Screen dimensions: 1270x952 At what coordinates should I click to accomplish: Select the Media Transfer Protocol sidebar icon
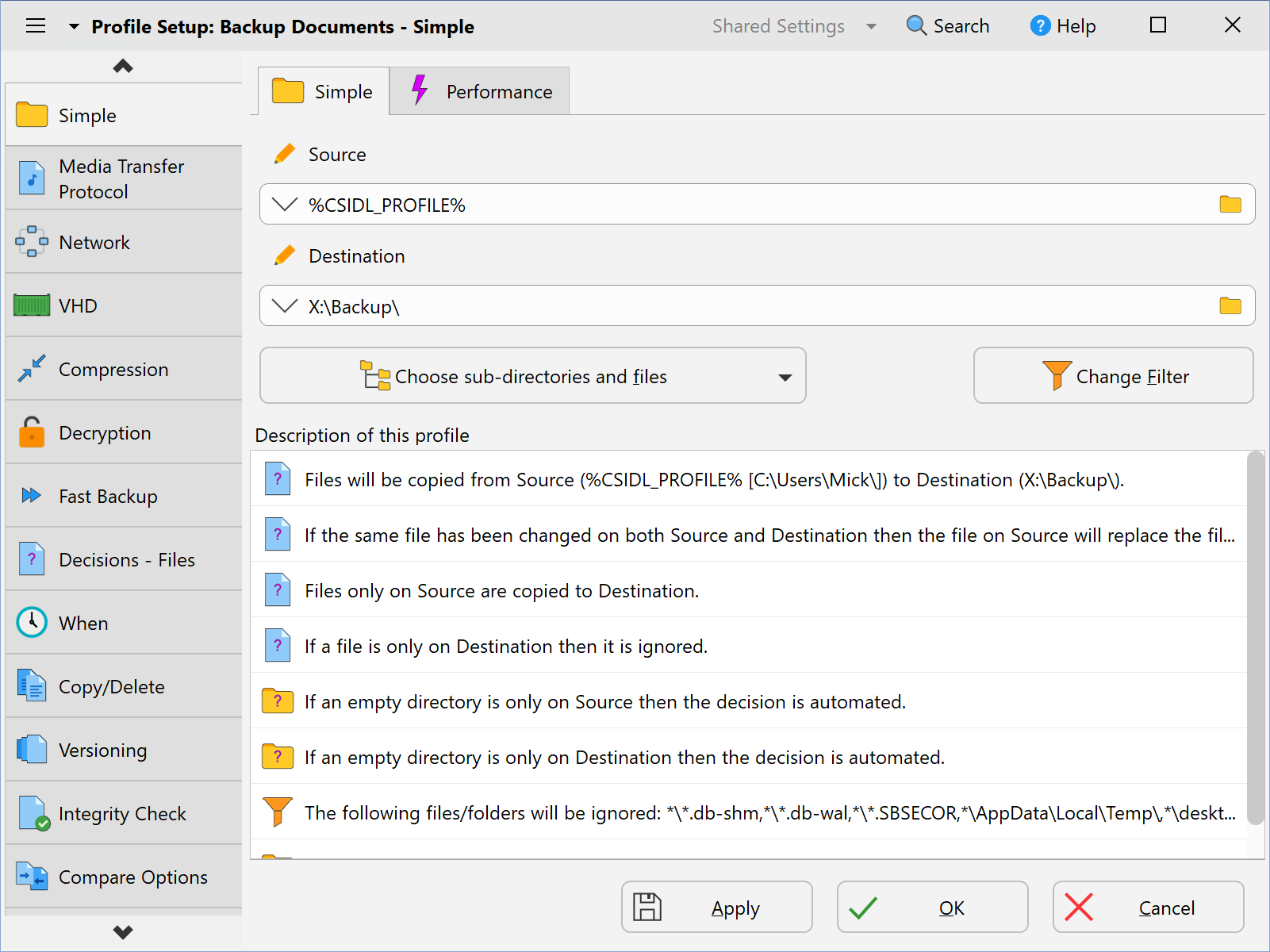pos(31,178)
